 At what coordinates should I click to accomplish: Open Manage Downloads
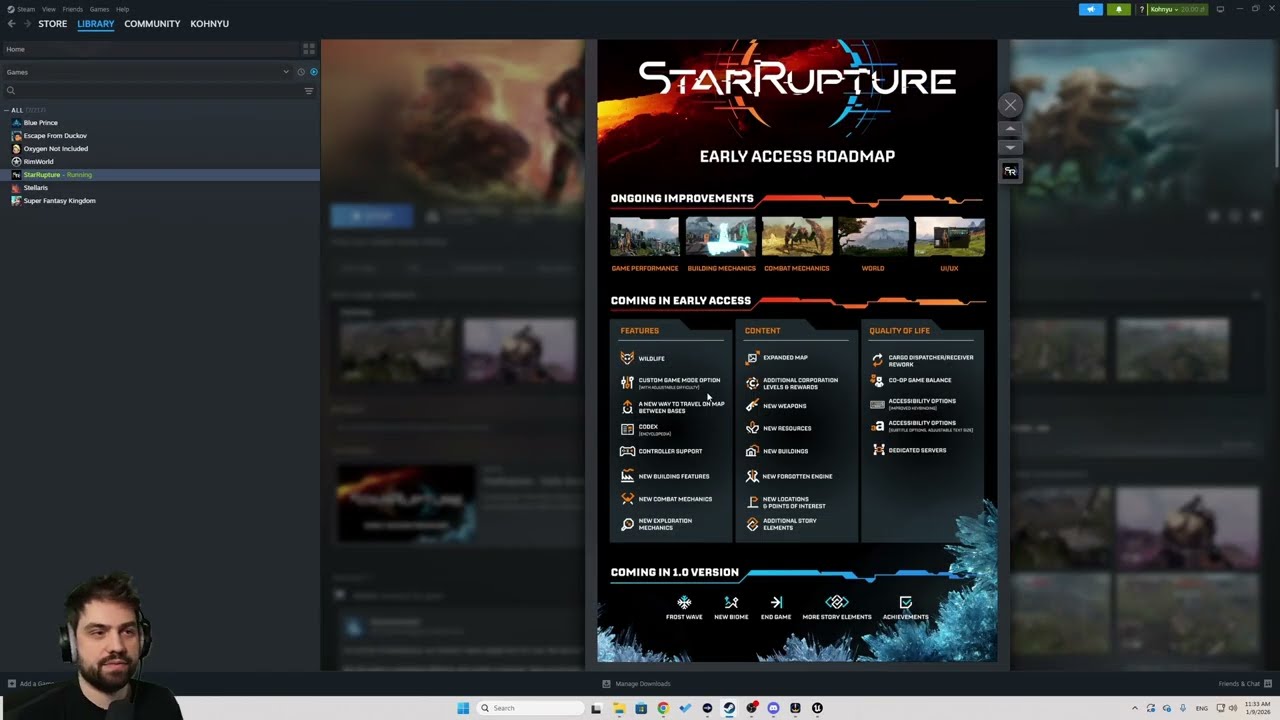click(x=637, y=684)
